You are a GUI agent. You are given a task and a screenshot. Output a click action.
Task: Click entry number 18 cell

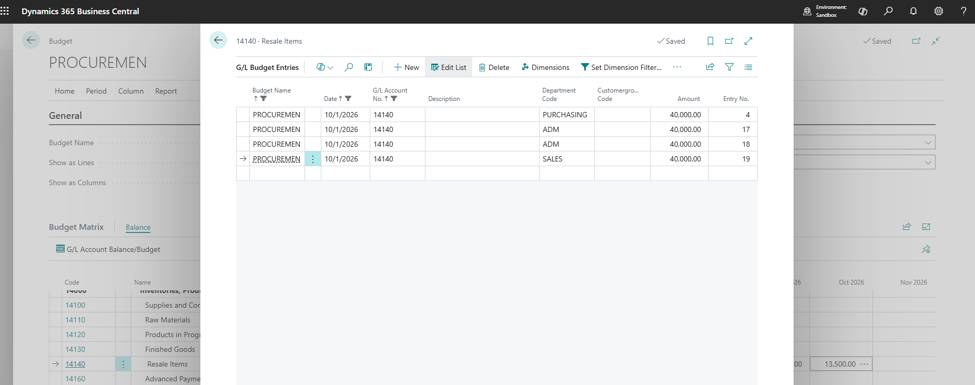[x=732, y=144]
